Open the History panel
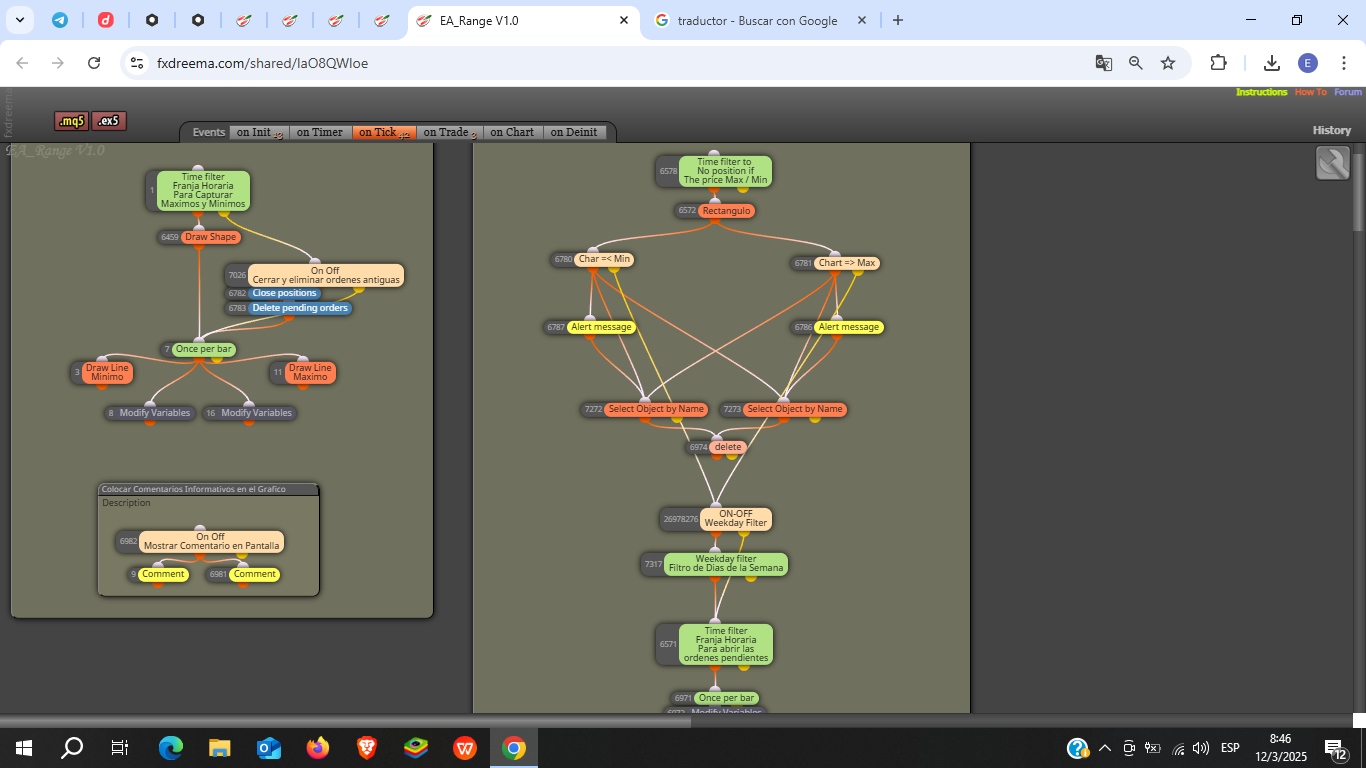 click(x=1332, y=130)
